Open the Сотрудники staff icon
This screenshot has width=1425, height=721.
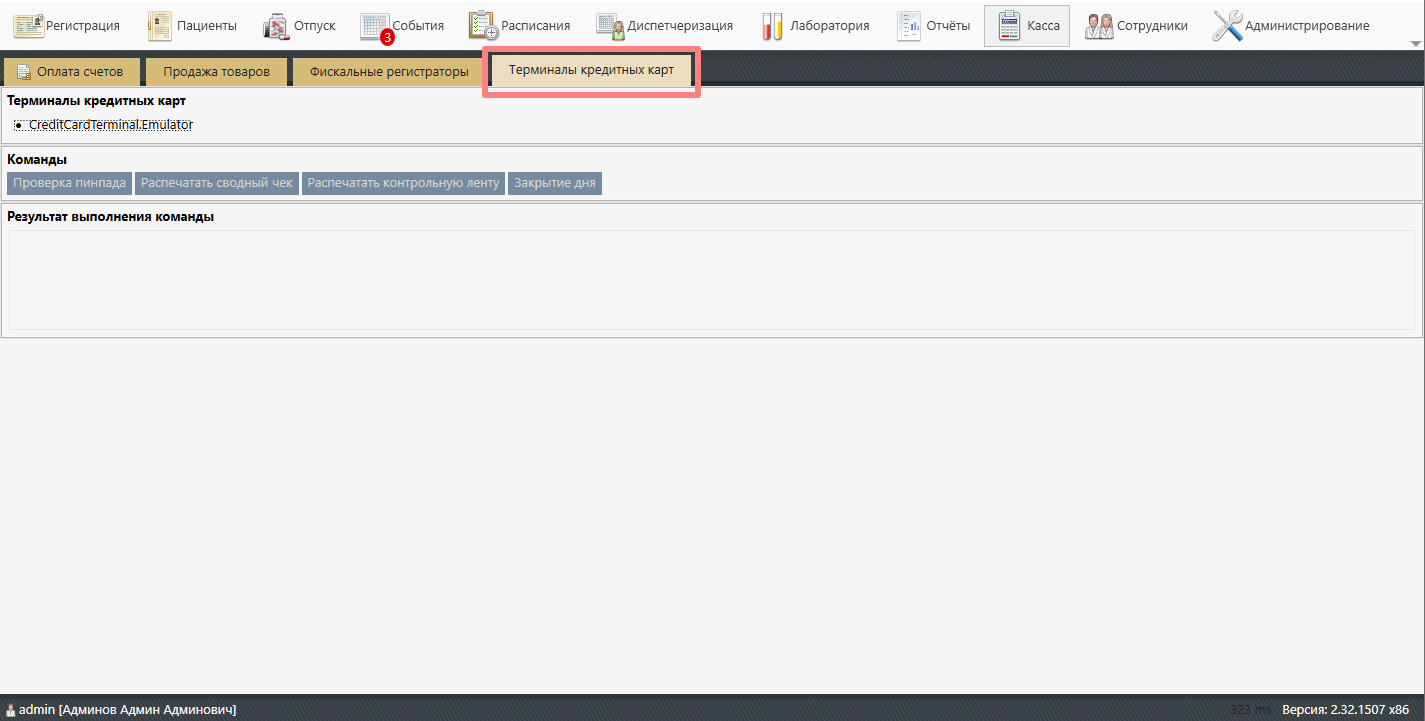point(1099,26)
